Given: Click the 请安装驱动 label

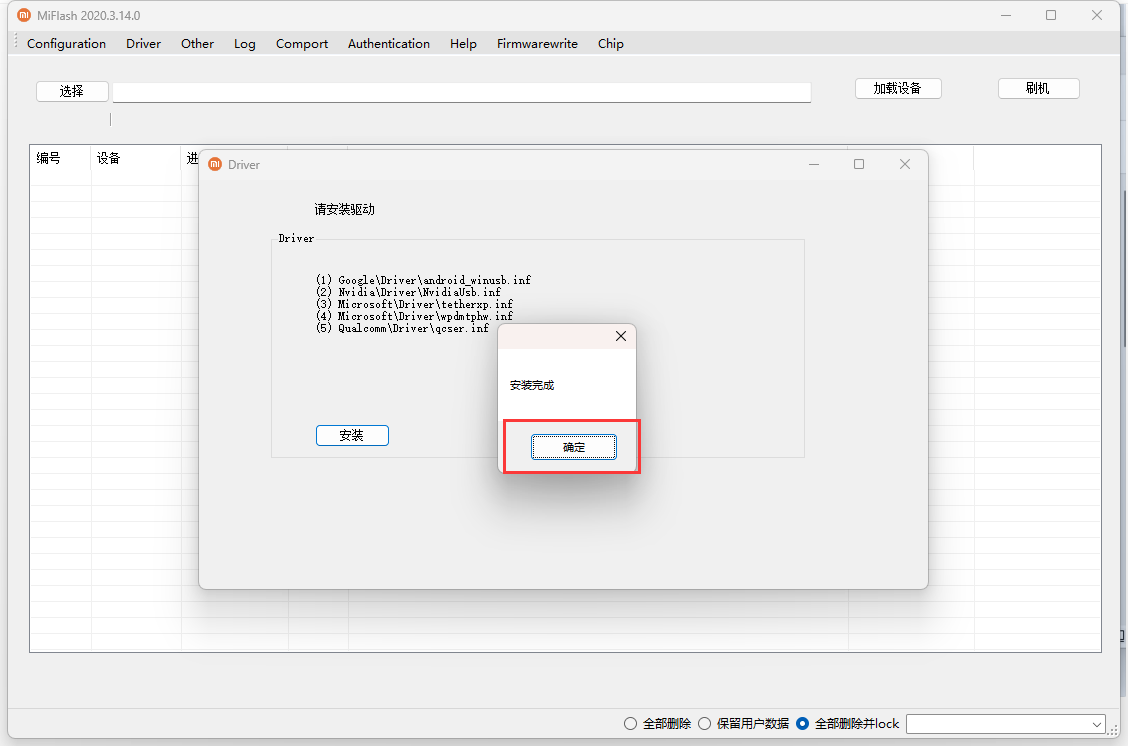Looking at the screenshot, I should (x=345, y=209).
